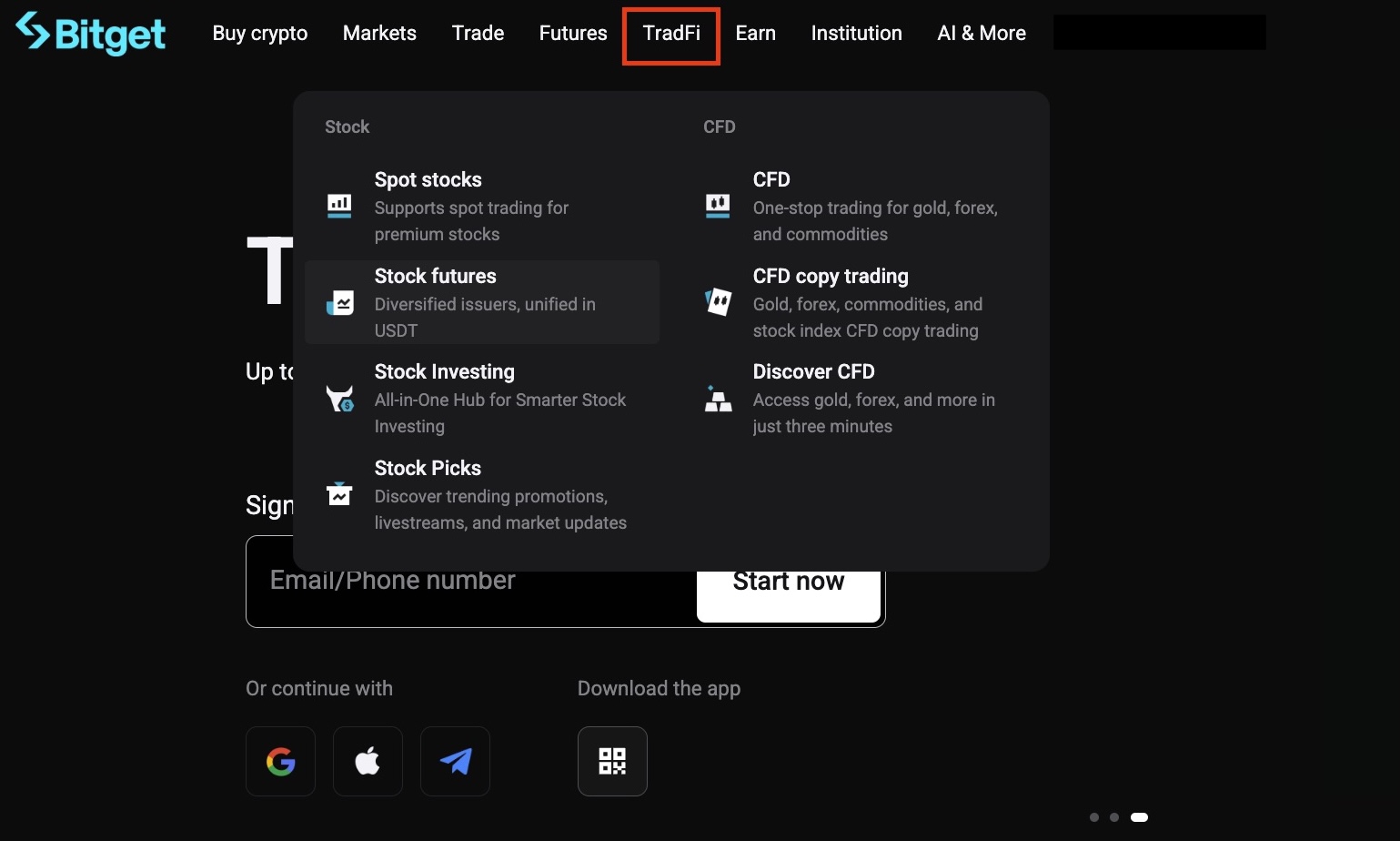Open the AI & More menu
Screen dimensions: 1400x841
click(x=982, y=33)
